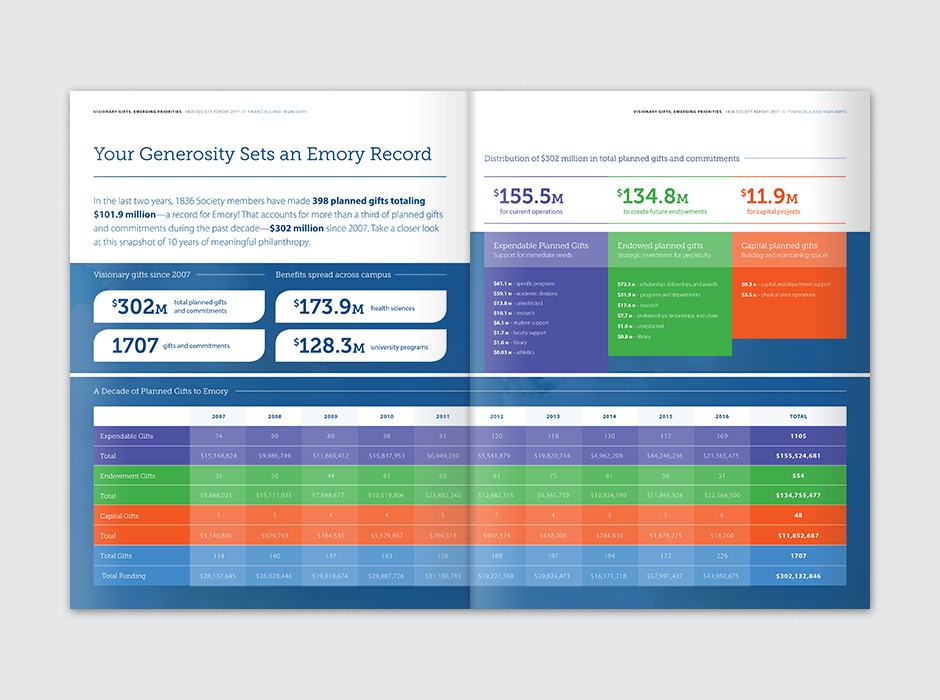Click the 1707 gifts and commitments box

tap(179, 346)
